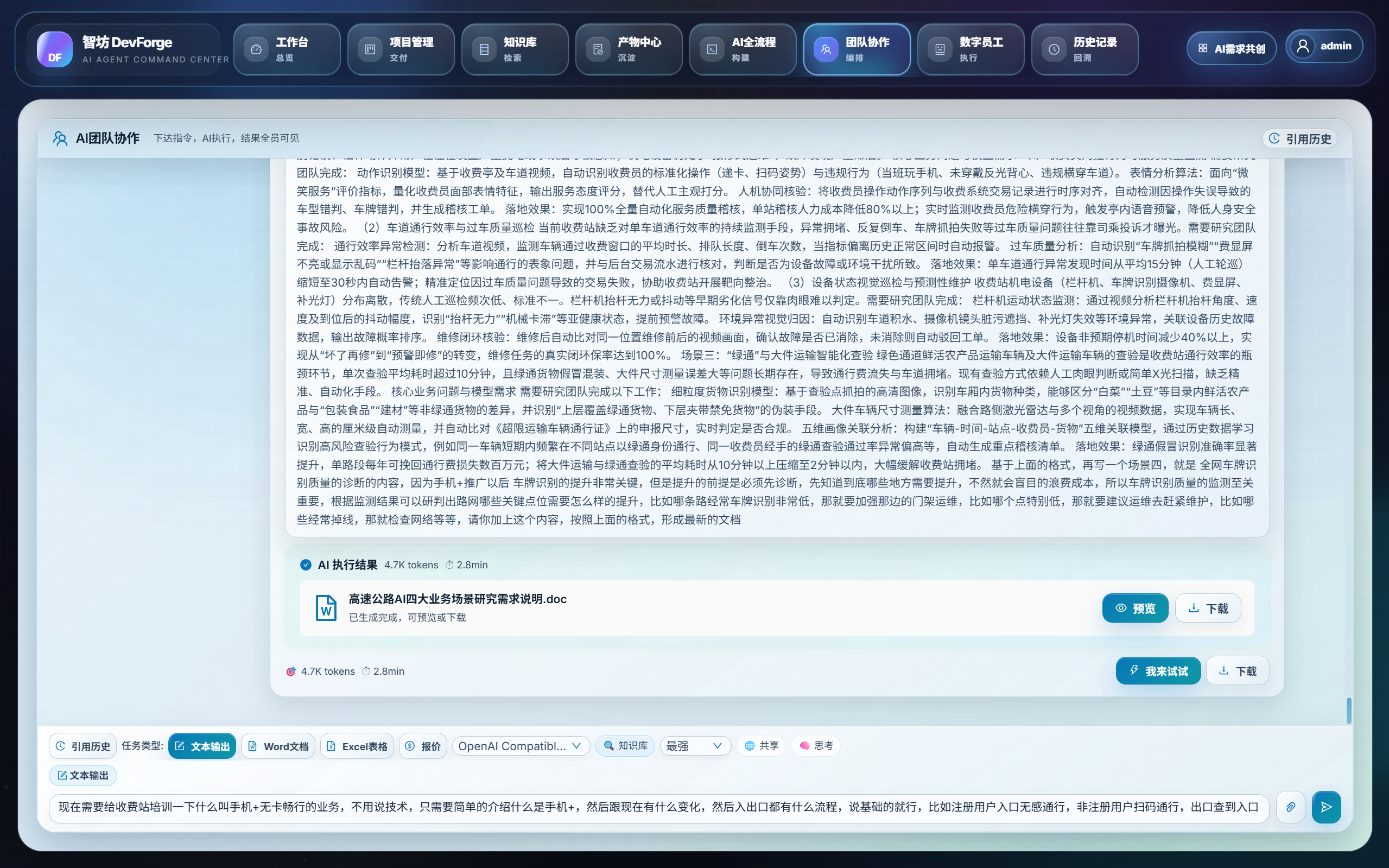Viewport: 1389px width, 868px height.
Task: Click the 数字员工 robot icon
Action: [940, 49]
